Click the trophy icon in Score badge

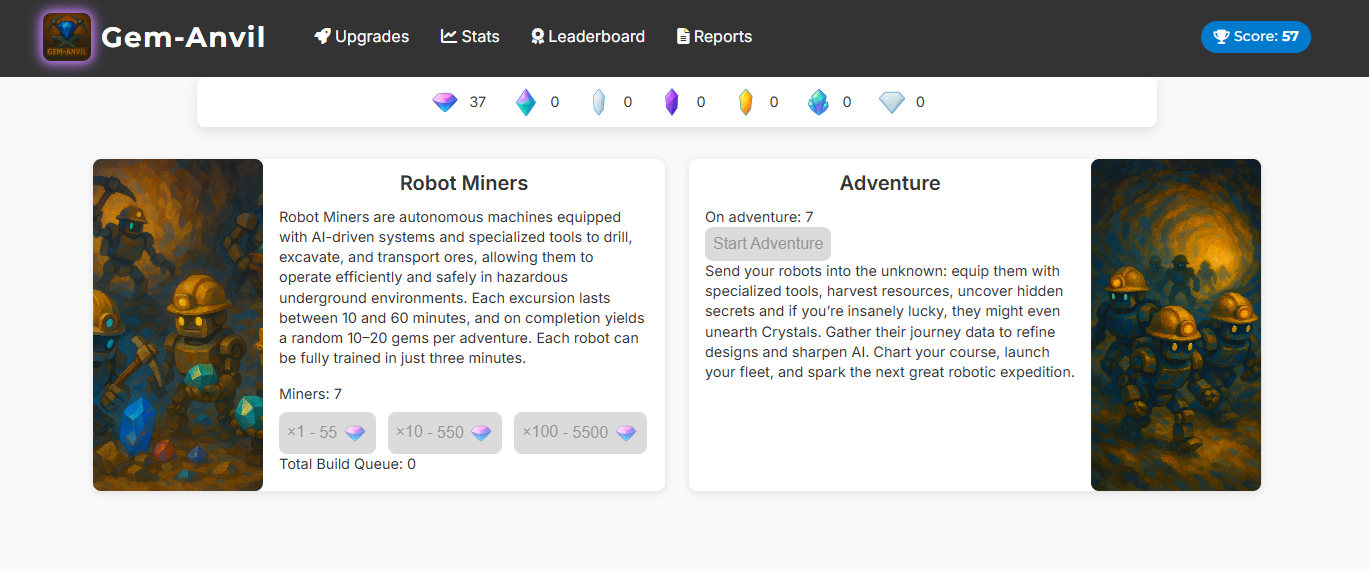pyautogui.click(x=1221, y=37)
